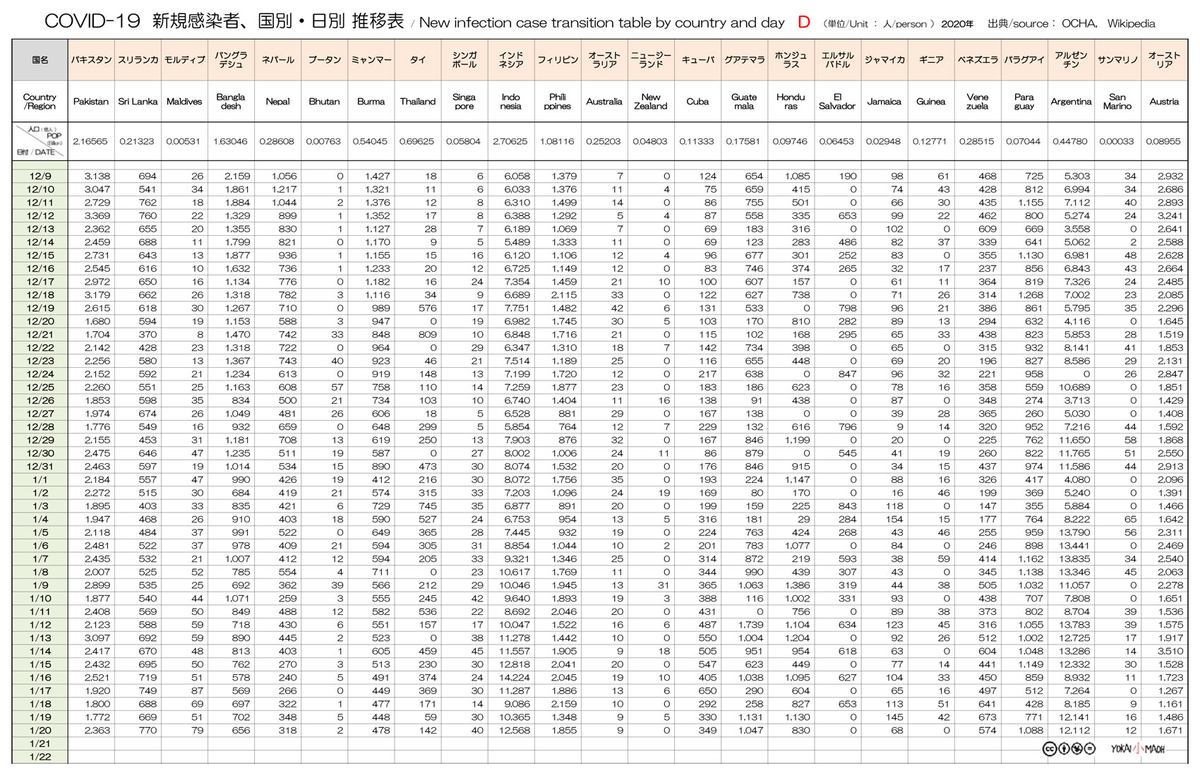Image resolution: width=1200 pixels, height=771 pixels.
Task: Select the Burma column header
Action: click(370, 102)
